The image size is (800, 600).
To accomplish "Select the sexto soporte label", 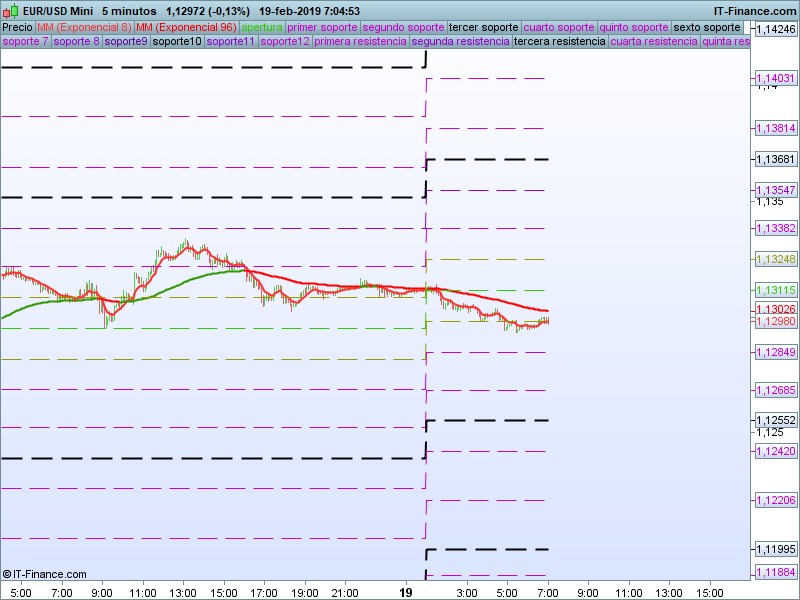I will click(707, 27).
